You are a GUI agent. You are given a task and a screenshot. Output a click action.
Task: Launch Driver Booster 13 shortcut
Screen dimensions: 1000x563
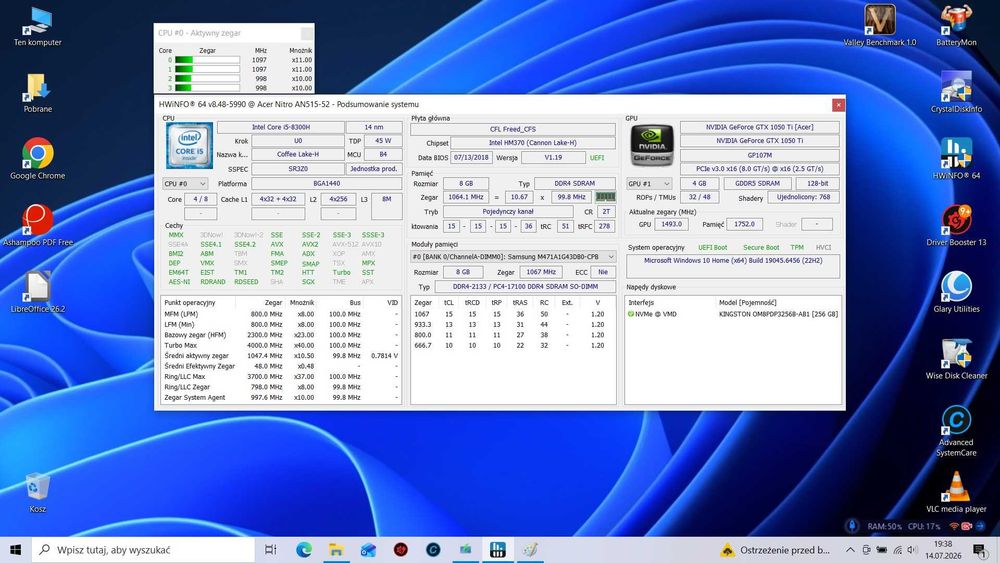[956, 225]
